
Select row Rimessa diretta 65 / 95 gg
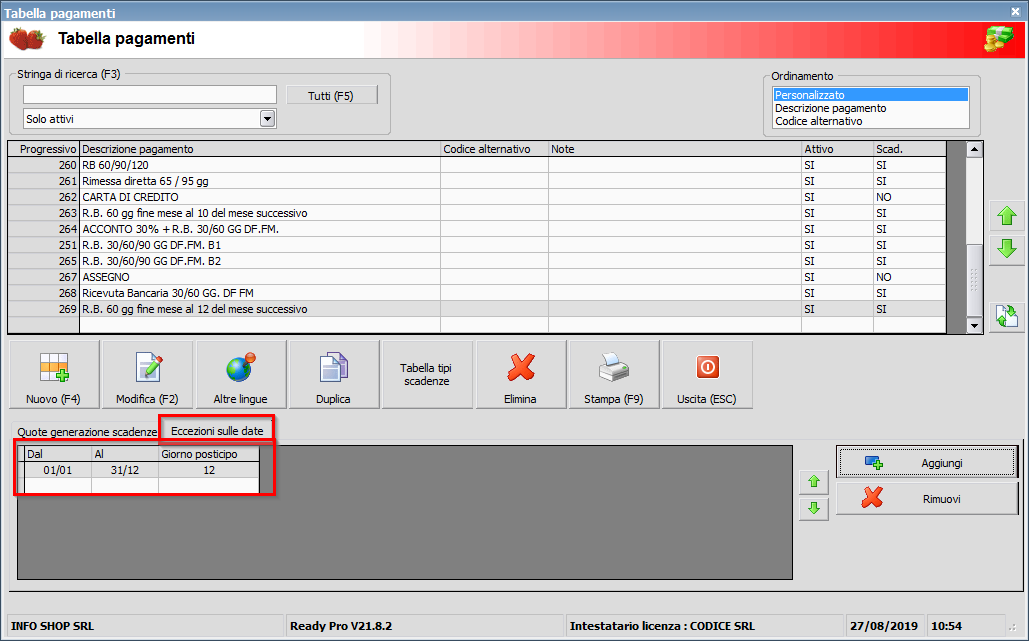click(477, 181)
